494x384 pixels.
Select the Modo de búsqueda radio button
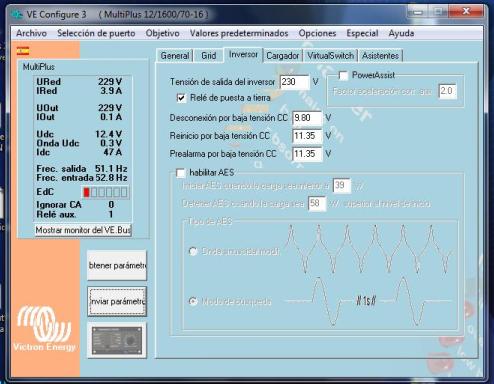pos(193,301)
